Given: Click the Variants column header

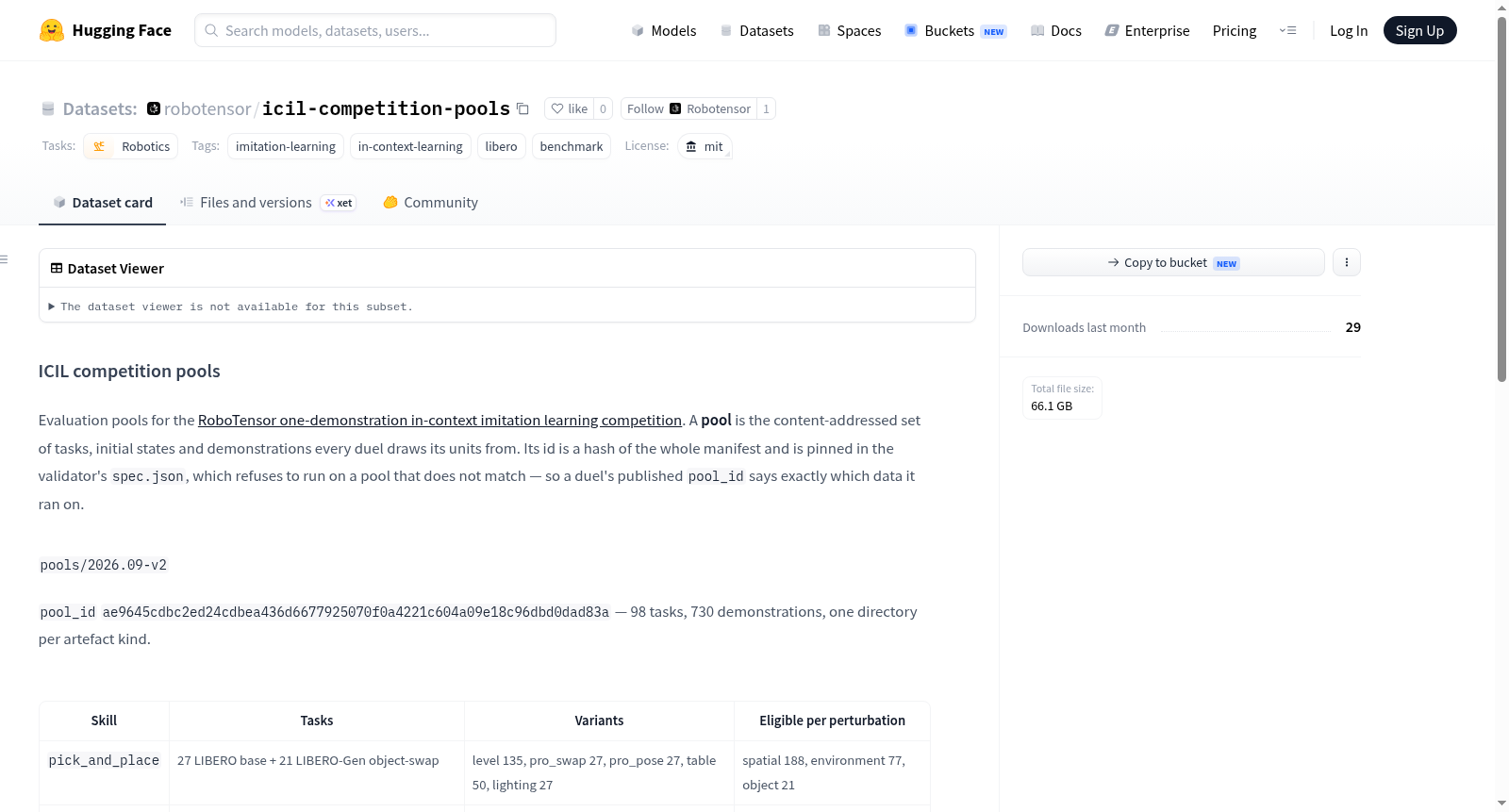Looking at the screenshot, I should pos(599,721).
